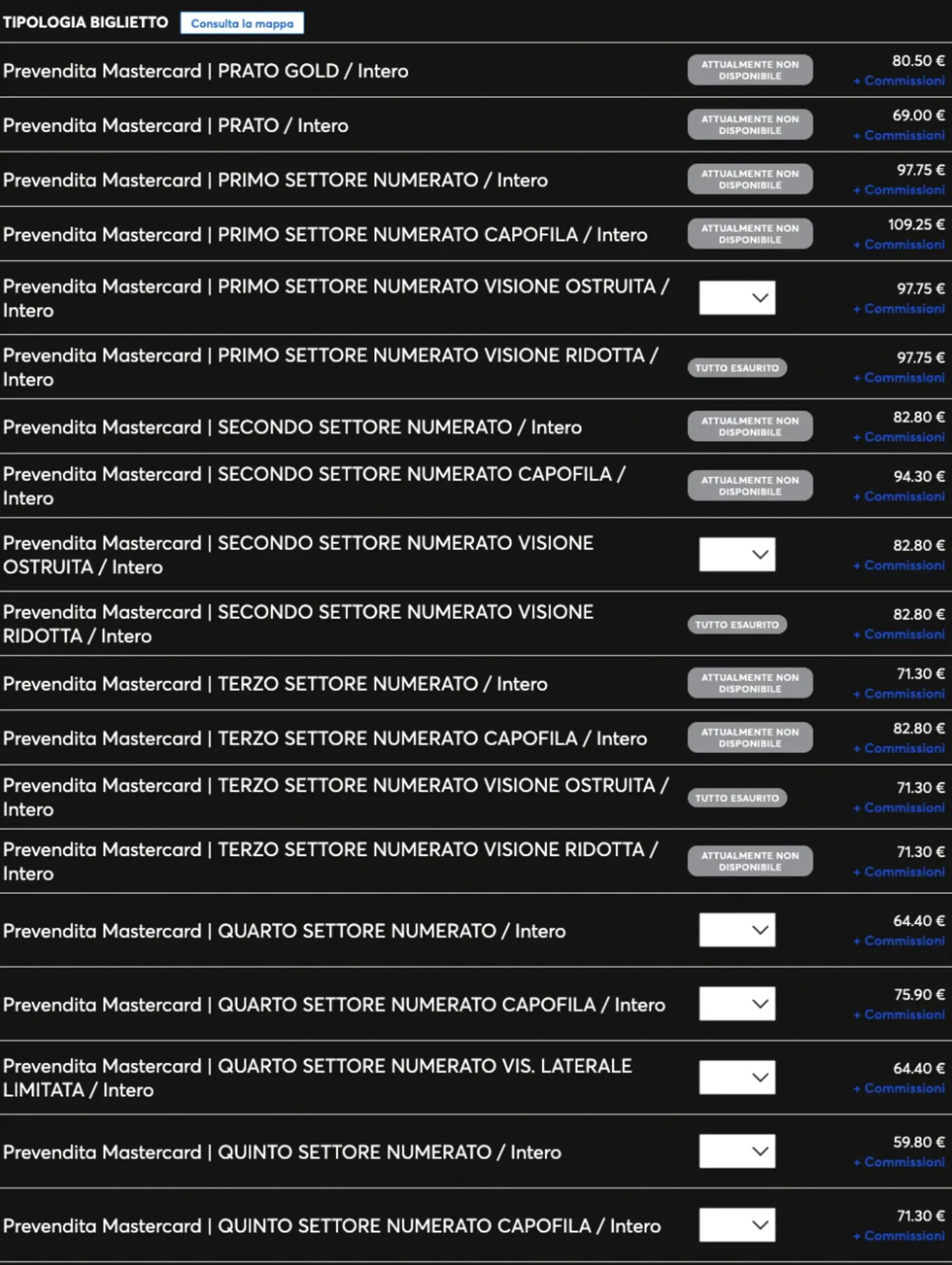Viewport: 952px width, 1265px height.
Task: Click unavailable badge for TERZO SETTORE VISIONE RIDOTTA
Action: click(750, 860)
